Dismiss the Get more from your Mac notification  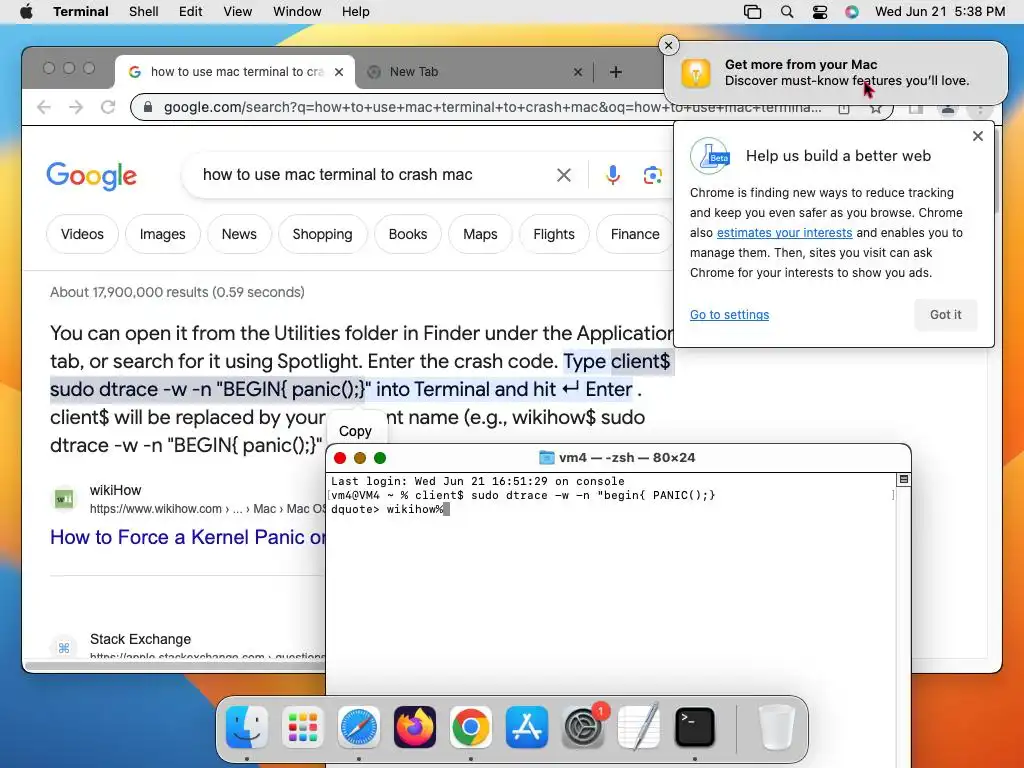click(x=668, y=45)
